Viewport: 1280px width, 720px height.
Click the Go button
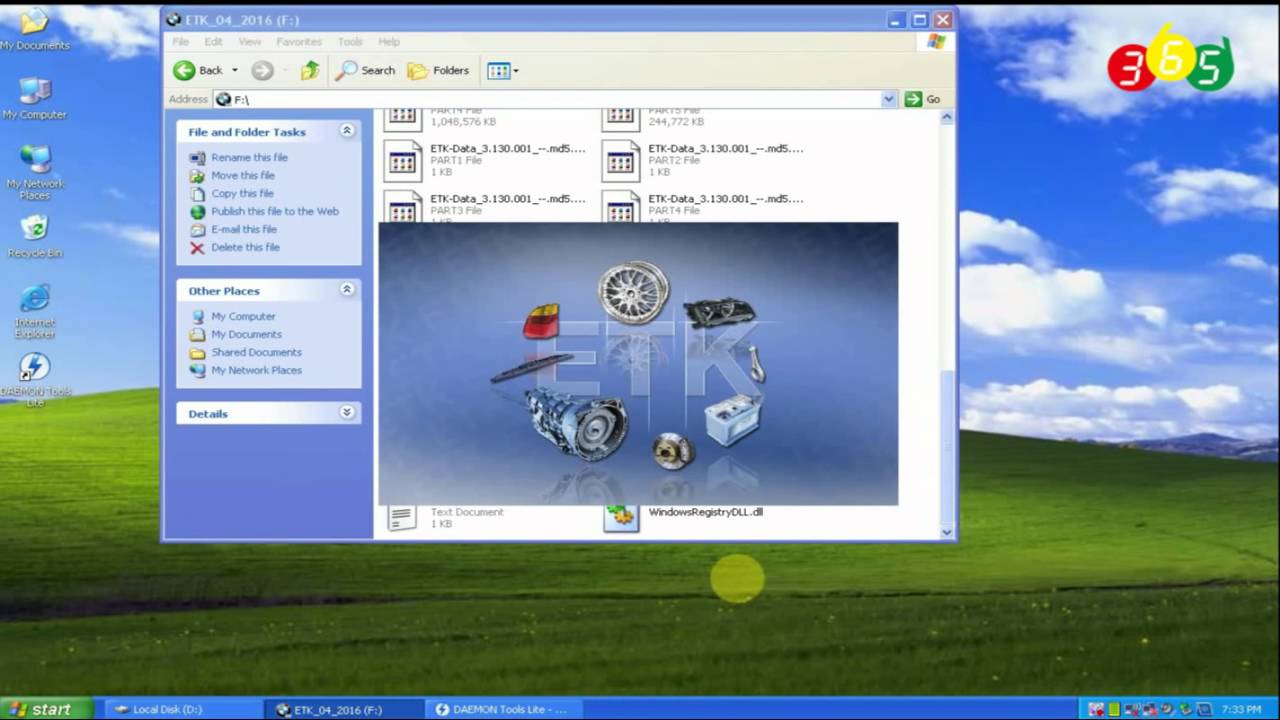923,99
